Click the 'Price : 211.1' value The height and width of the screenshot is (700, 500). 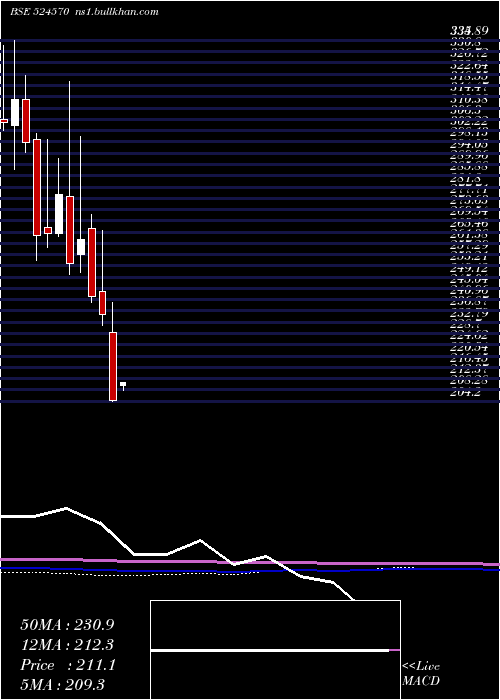point(68,665)
